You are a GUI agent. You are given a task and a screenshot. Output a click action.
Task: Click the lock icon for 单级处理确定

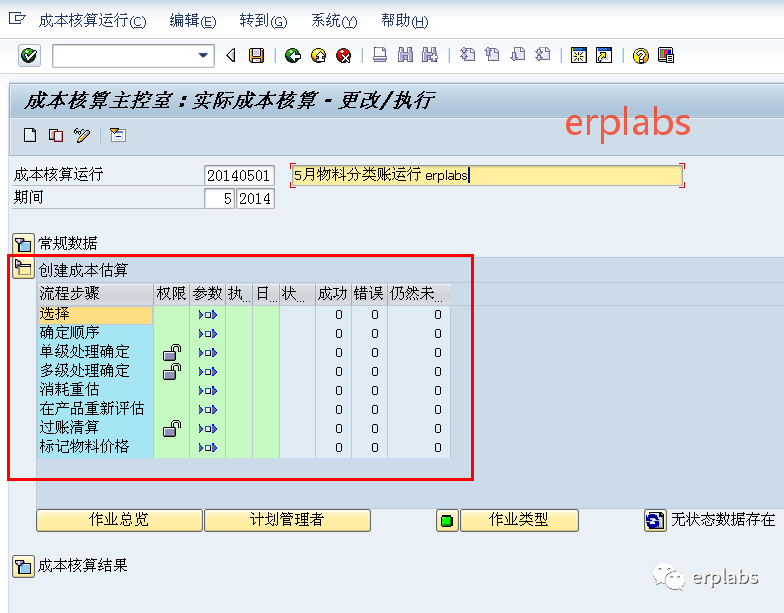pos(172,352)
